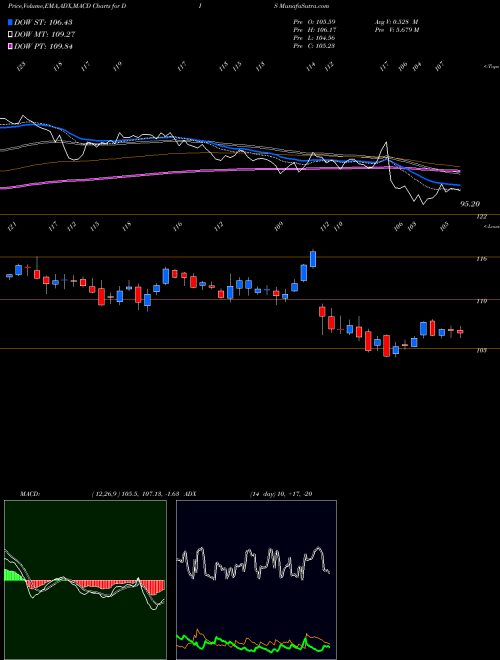
Task: Click the magenta DOW PT legend swatch
Action: coord(11,46)
